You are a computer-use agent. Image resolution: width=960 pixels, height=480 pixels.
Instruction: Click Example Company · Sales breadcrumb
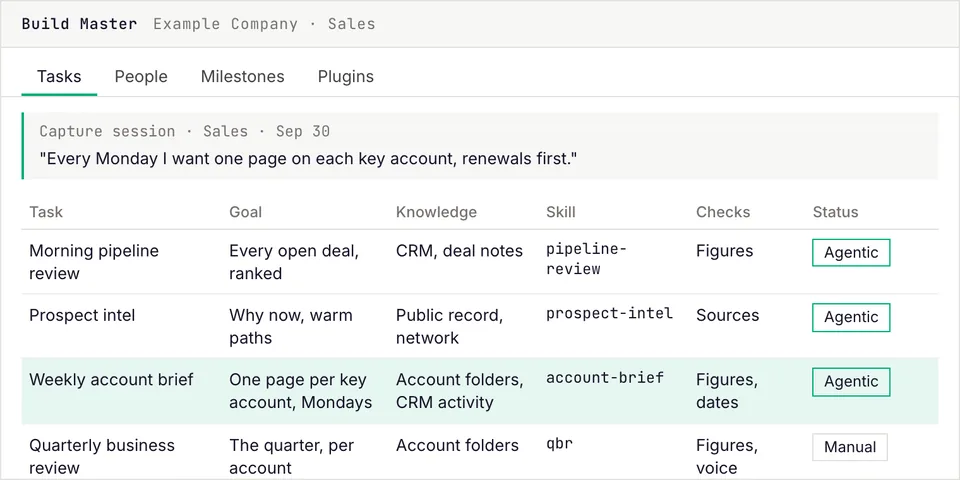(x=264, y=24)
